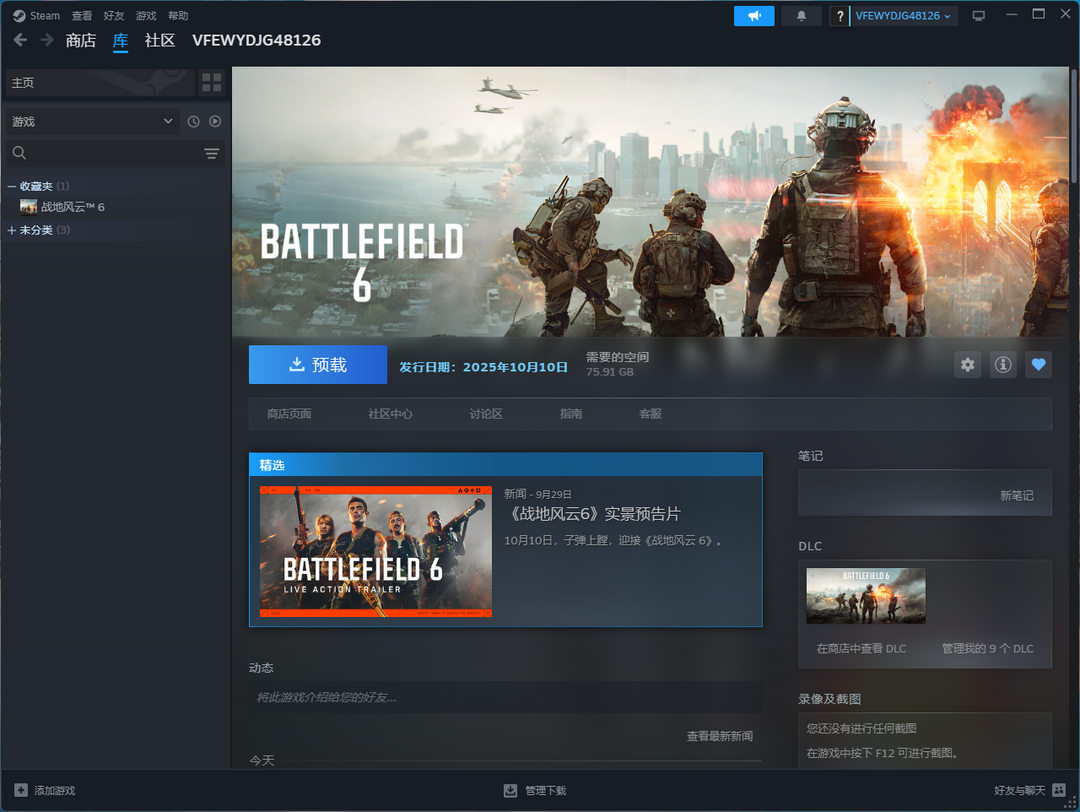Screen dimensions: 1080x812
Task: Open game settings gear icon
Action: 967,365
